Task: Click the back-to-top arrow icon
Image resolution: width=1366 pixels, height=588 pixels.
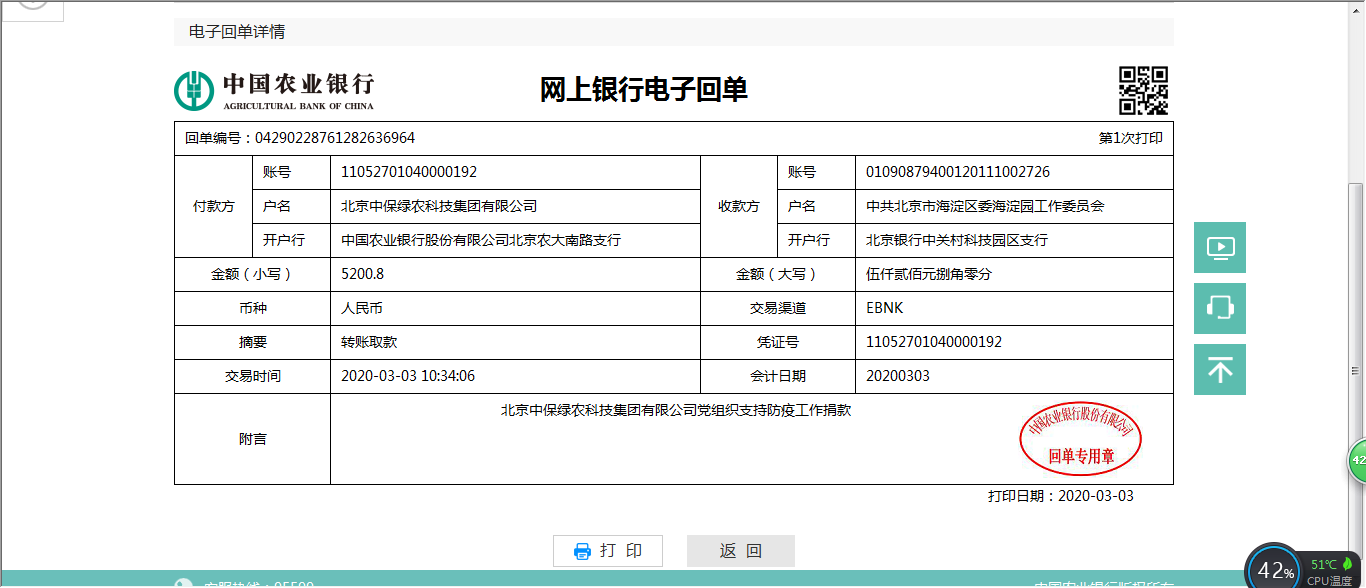Action: [x=1219, y=369]
